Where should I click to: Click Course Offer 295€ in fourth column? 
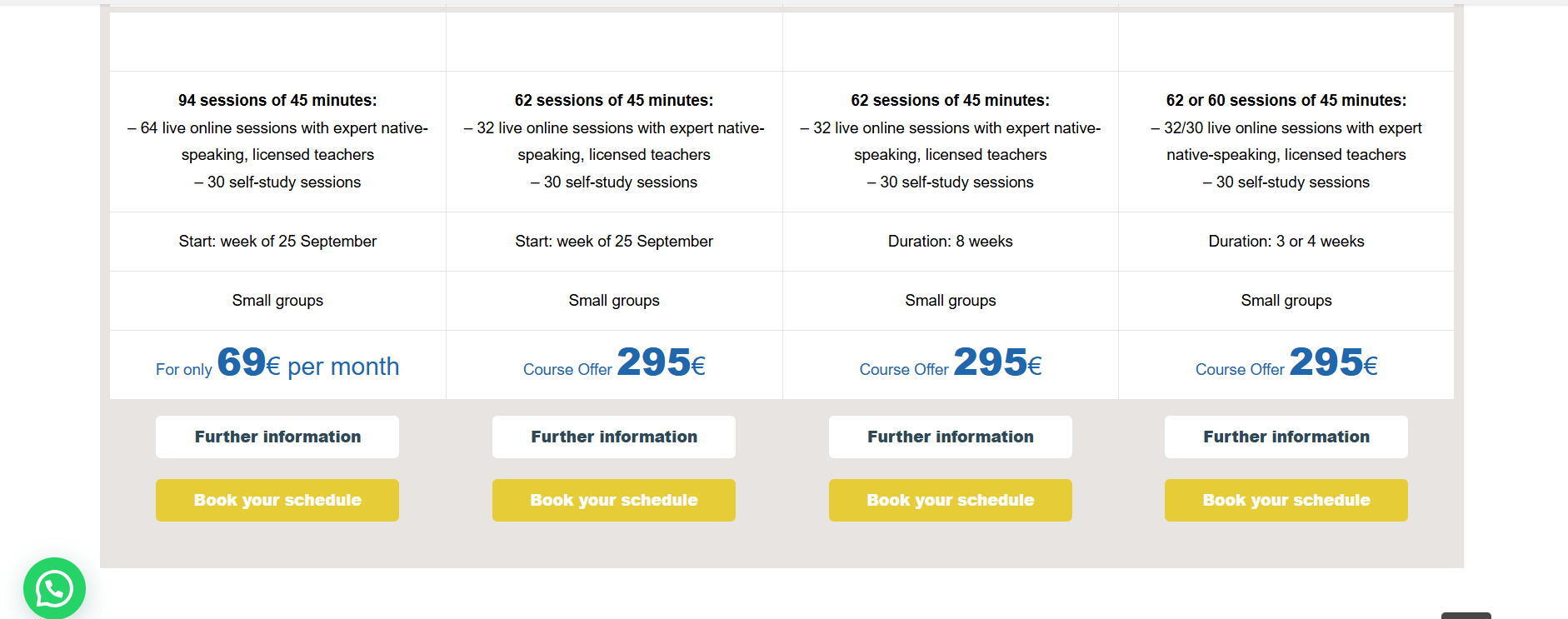click(x=1286, y=363)
